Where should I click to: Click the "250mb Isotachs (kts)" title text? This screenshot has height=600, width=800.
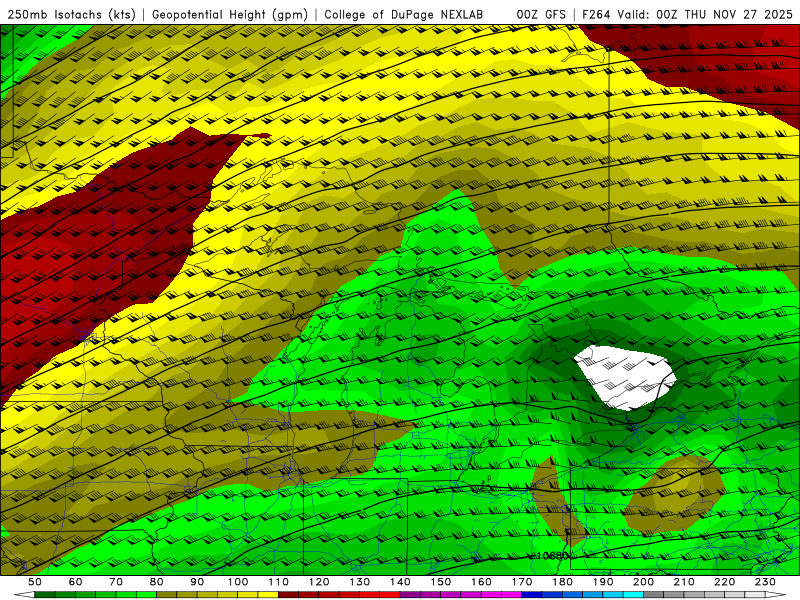pyautogui.click(x=71, y=15)
